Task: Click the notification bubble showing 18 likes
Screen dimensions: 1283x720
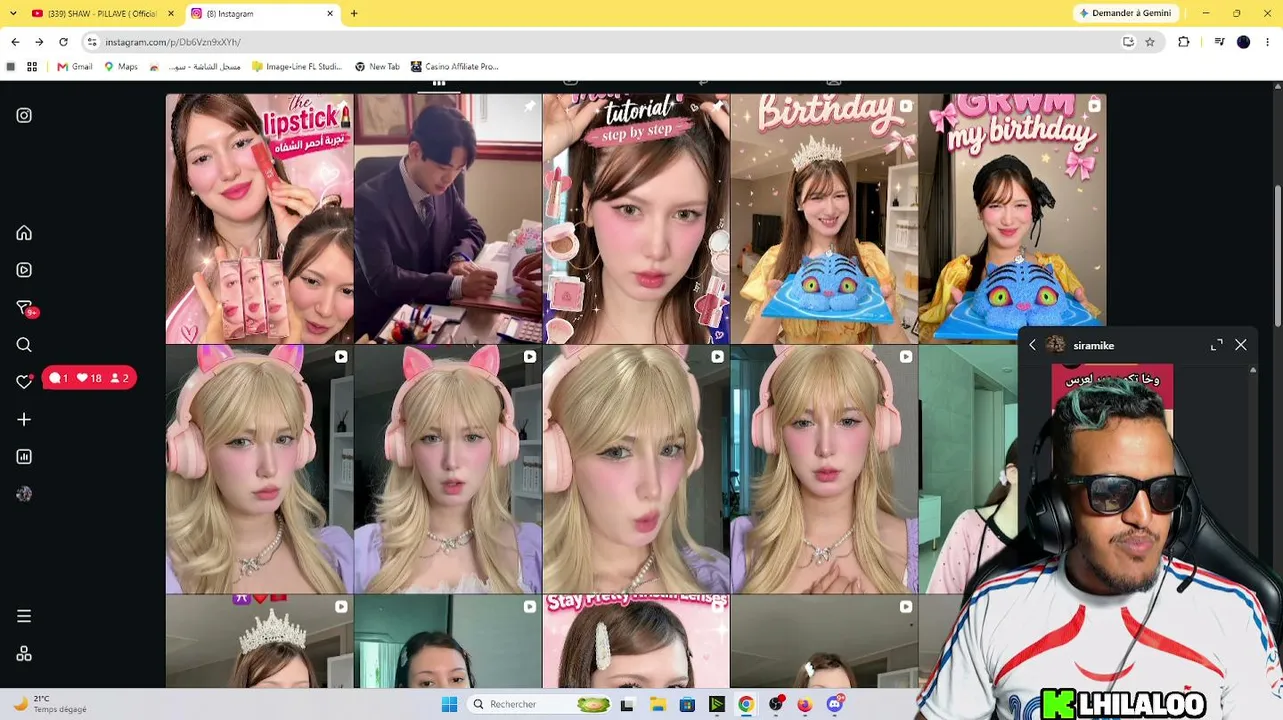Action: 89,378
